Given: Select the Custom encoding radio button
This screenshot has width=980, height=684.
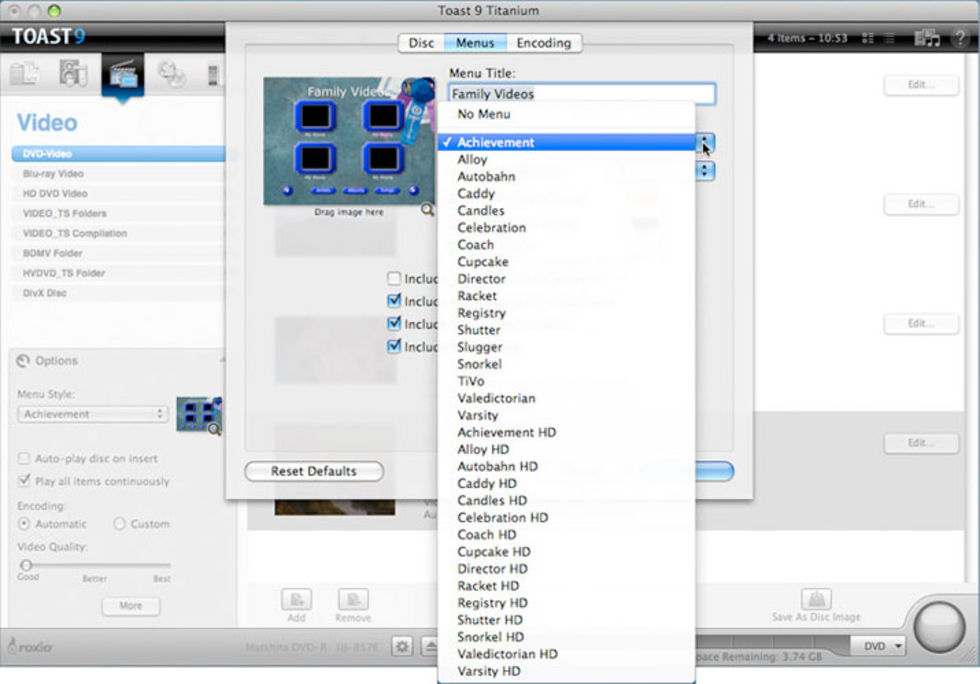Looking at the screenshot, I should tap(119, 524).
